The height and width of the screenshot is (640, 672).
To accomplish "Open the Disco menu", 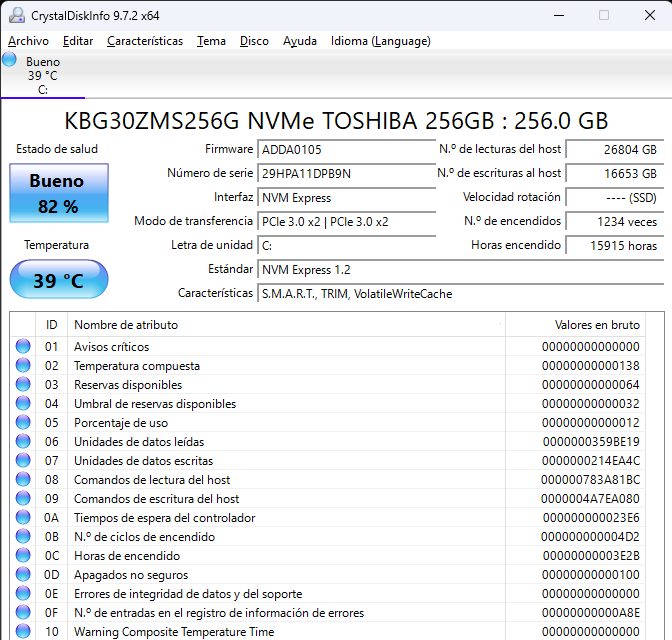I will (x=254, y=41).
